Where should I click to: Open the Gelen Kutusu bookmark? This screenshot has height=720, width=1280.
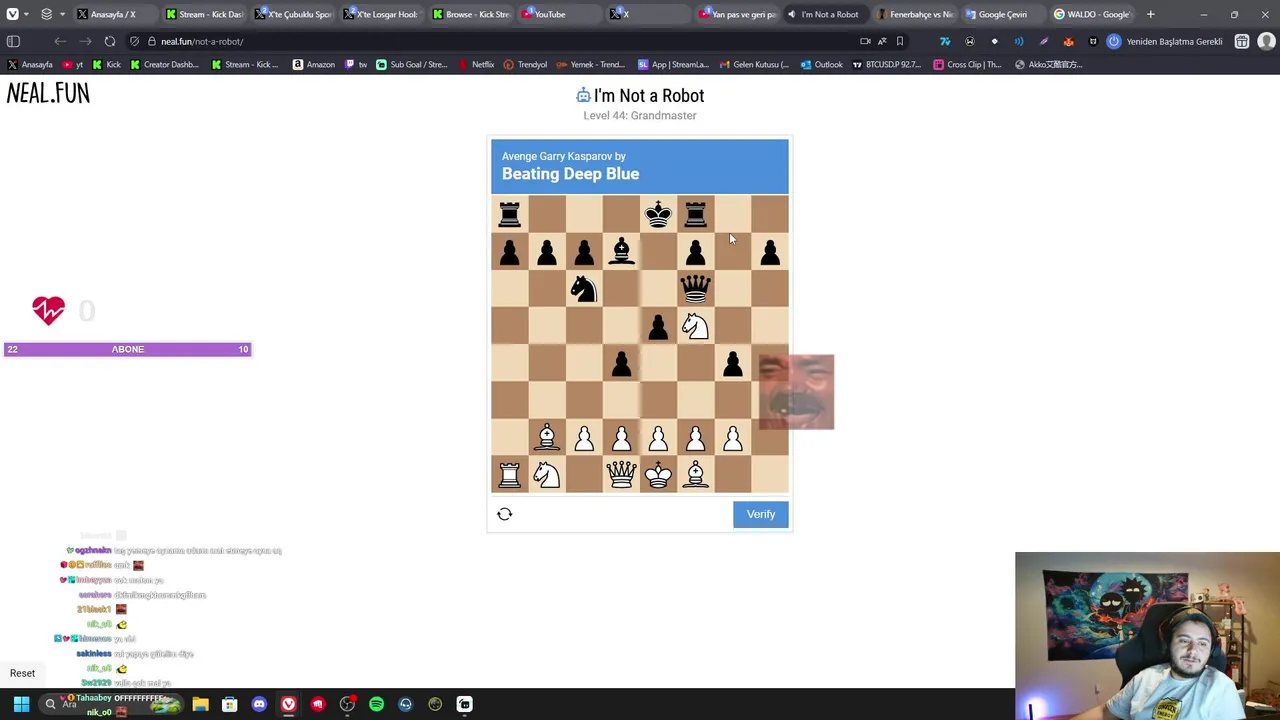click(753, 64)
